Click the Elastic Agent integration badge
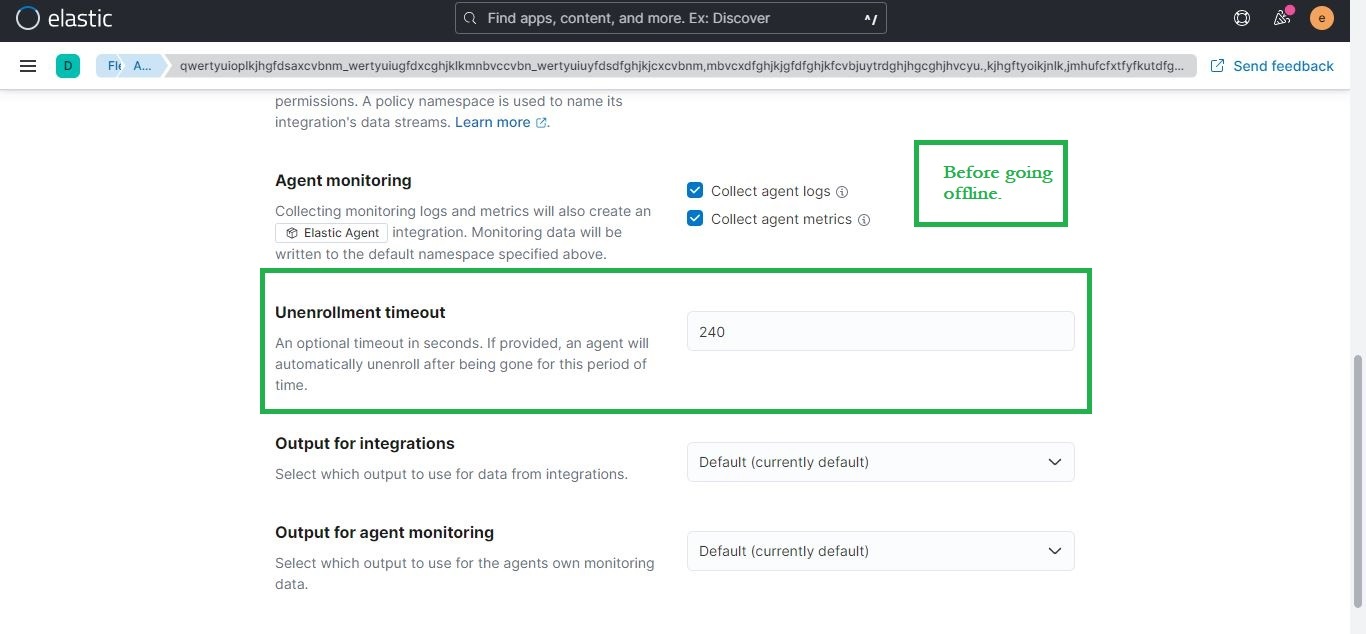This screenshot has width=1366, height=634. tap(331, 232)
